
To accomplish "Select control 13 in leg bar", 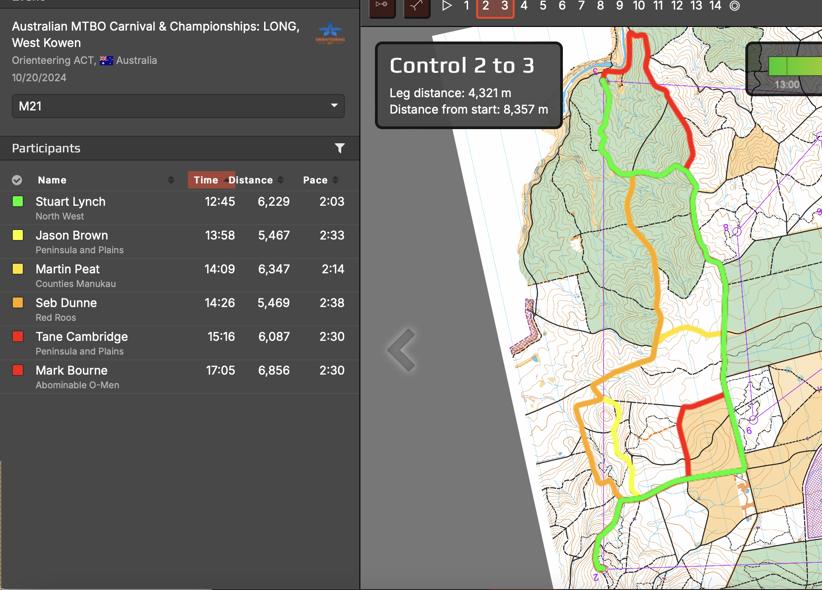I will tap(696, 6).
